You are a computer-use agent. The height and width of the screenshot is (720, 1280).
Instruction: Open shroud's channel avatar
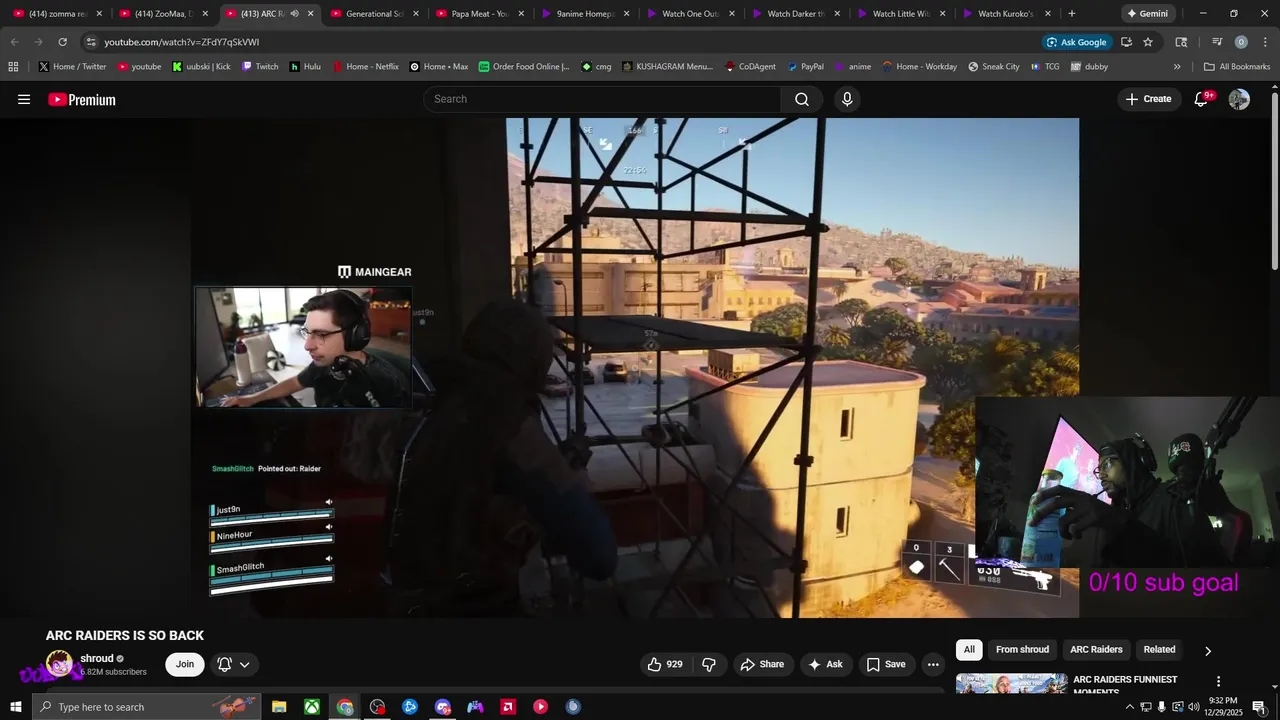point(59,664)
